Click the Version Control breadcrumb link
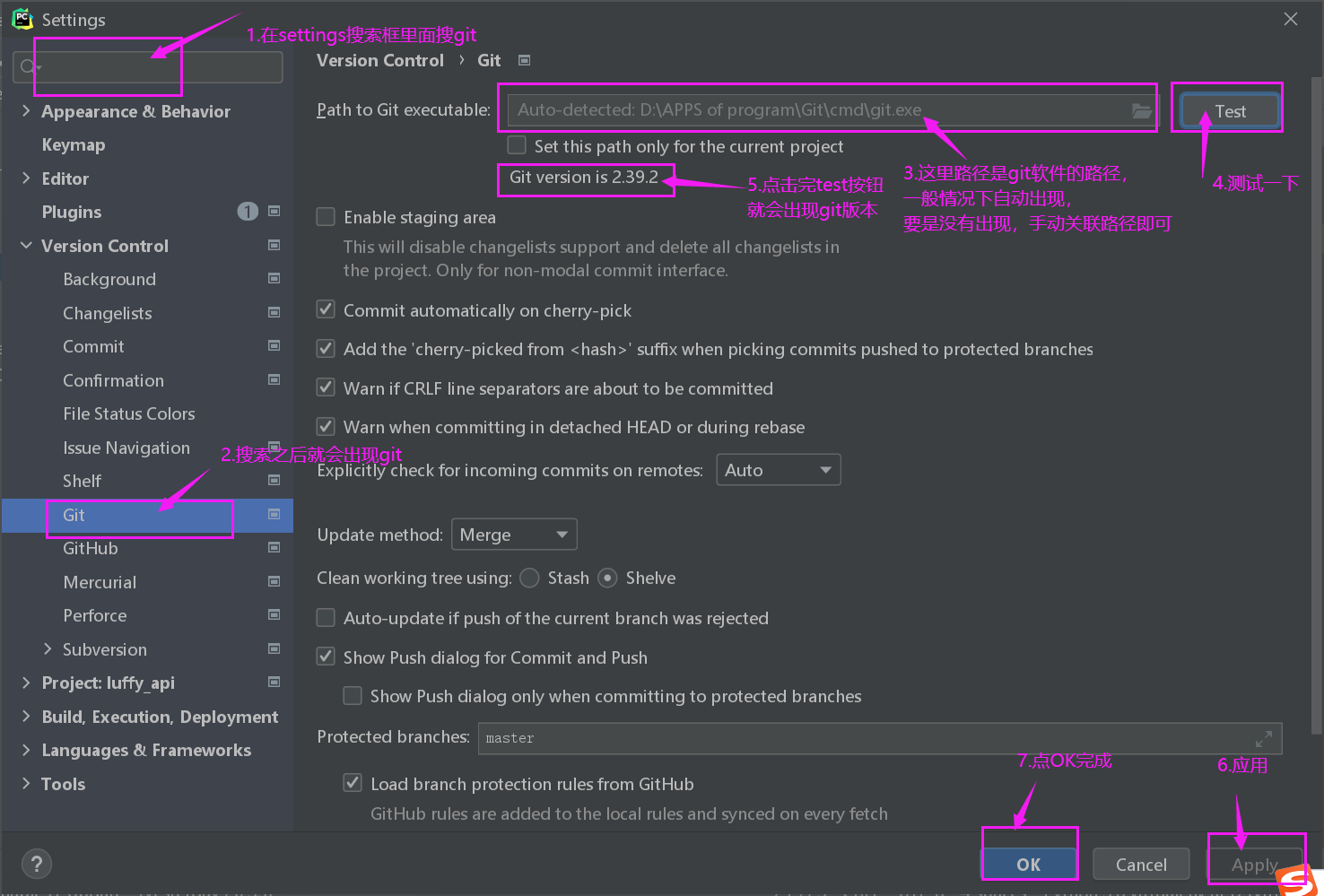This screenshot has height=896, width=1324. (x=380, y=60)
